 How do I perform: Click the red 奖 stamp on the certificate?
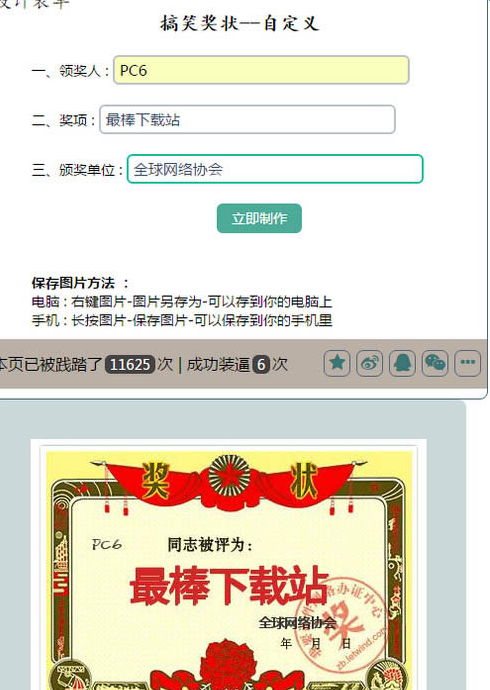tap(343, 620)
